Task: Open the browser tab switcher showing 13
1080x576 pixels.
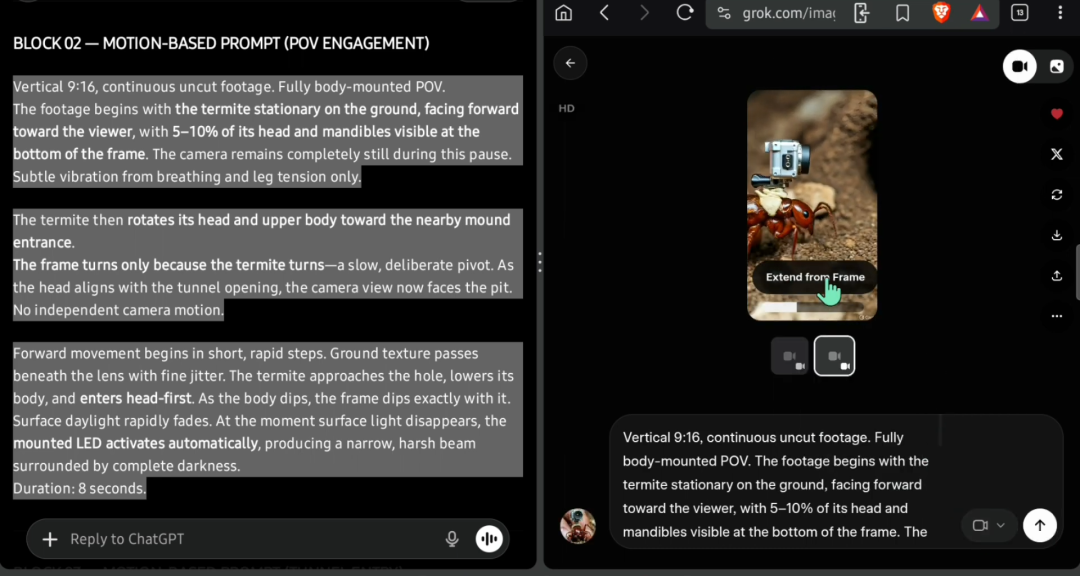Action: [x=1019, y=13]
